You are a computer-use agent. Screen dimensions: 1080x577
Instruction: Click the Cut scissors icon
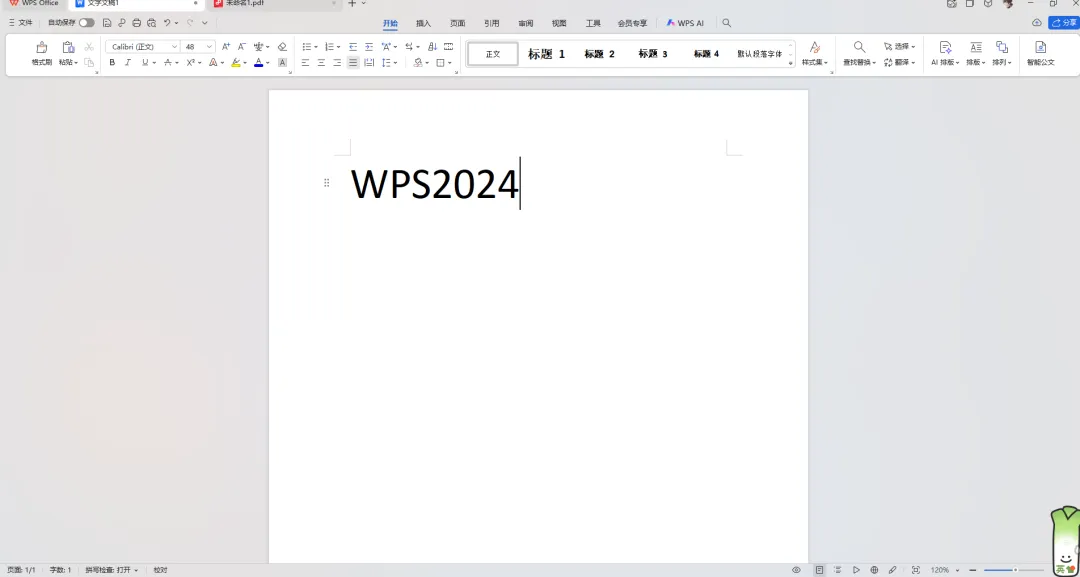[x=89, y=47]
